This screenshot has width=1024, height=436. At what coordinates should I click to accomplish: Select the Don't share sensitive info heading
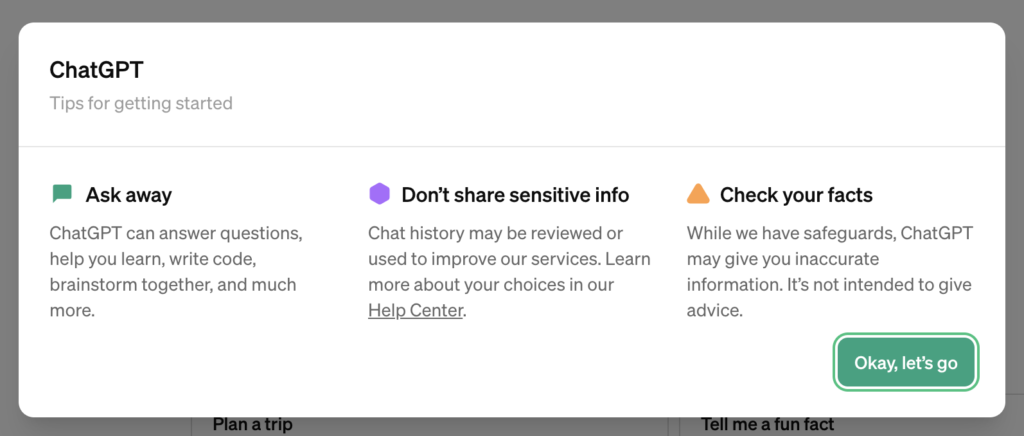click(x=515, y=195)
